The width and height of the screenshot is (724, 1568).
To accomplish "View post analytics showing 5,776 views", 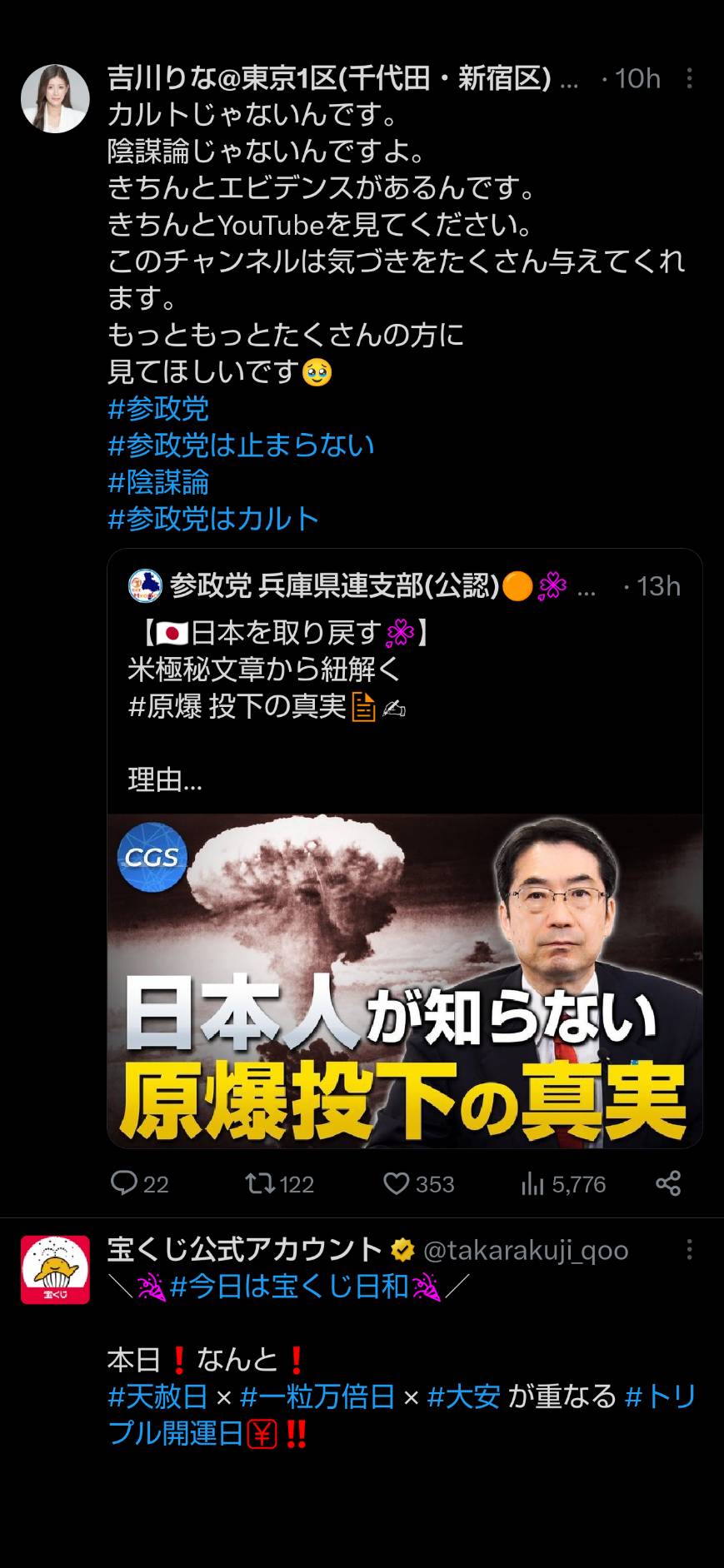I will point(532,1183).
